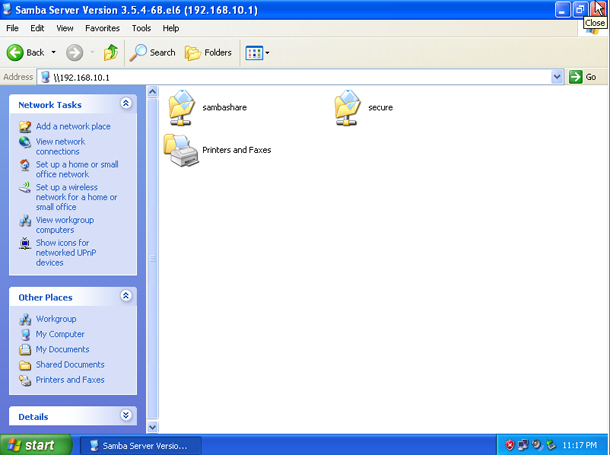Click the Up folder toolbar icon

tap(110, 52)
